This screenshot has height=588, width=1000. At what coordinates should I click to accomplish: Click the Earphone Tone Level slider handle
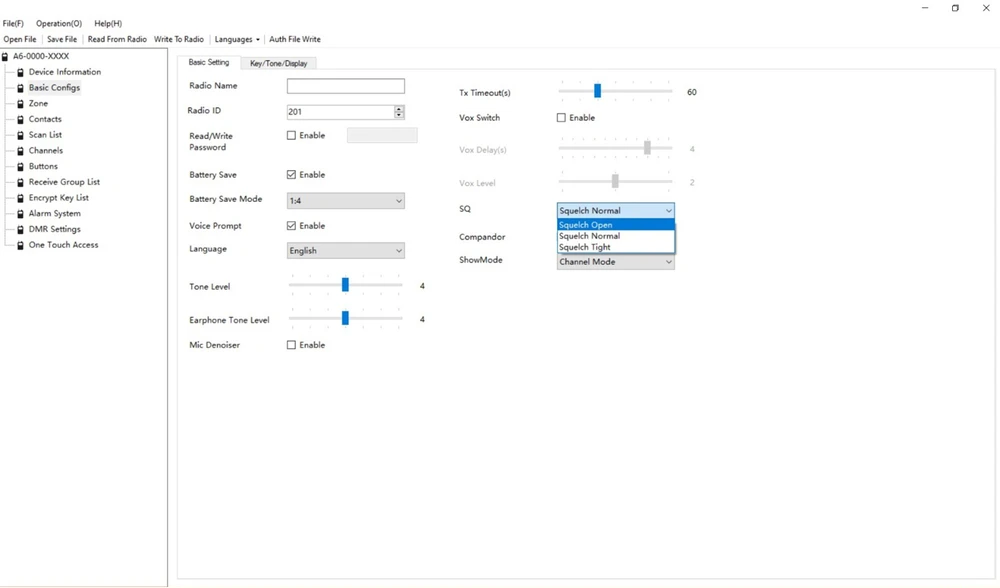pos(345,318)
